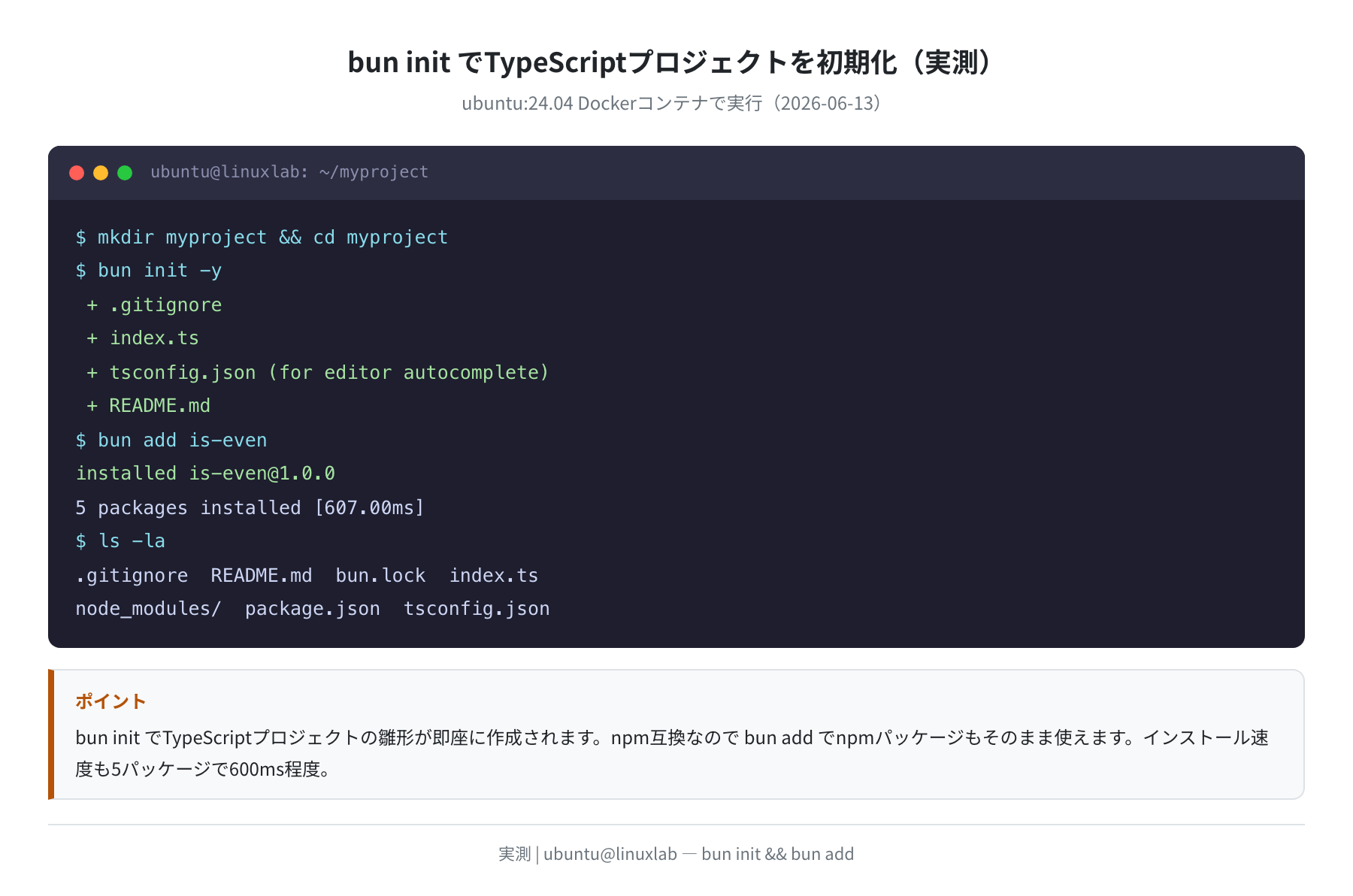Click the '$ bun init -y' command line
The width and height of the screenshot is (1353, 896).
(x=149, y=271)
